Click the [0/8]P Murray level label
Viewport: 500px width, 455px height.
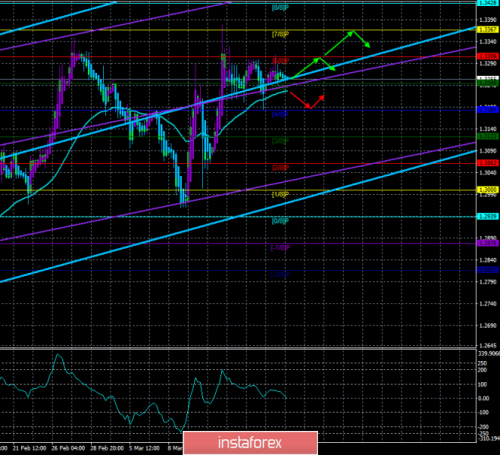280,221
